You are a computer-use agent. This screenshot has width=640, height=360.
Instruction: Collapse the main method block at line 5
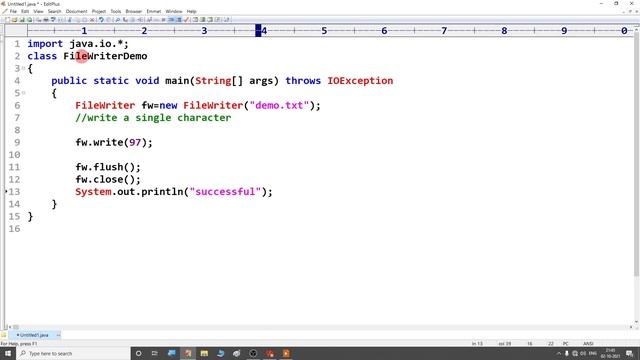(x=23, y=93)
